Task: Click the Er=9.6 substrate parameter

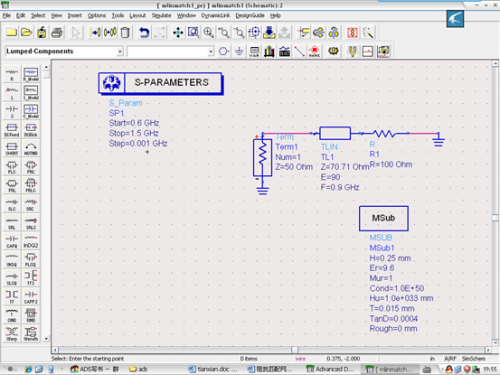Action: (382, 268)
